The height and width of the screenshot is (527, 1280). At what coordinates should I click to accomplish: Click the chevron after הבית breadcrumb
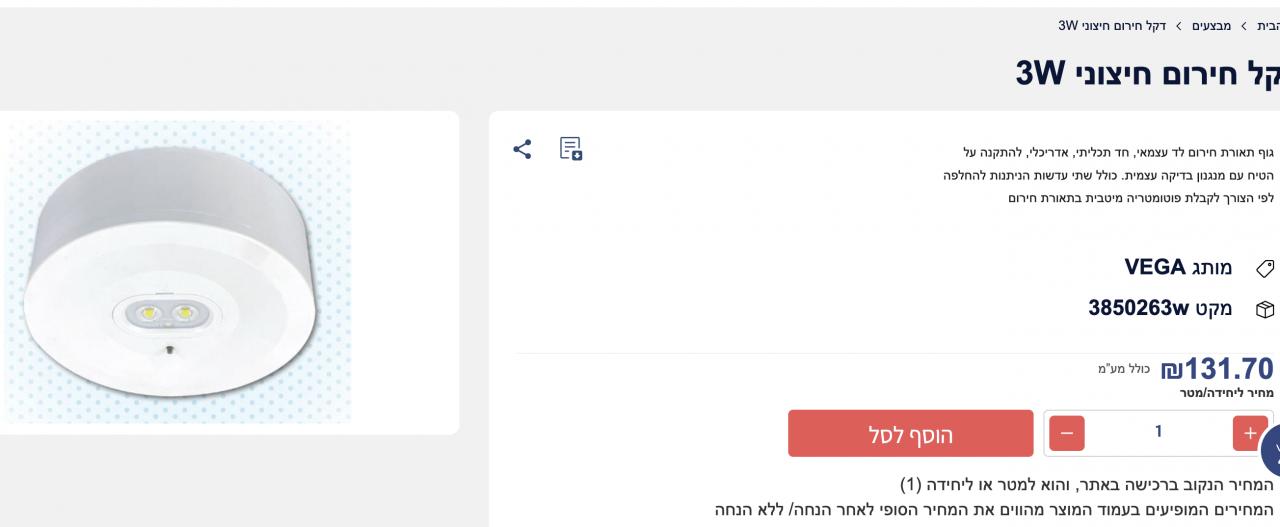pos(1243,25)
